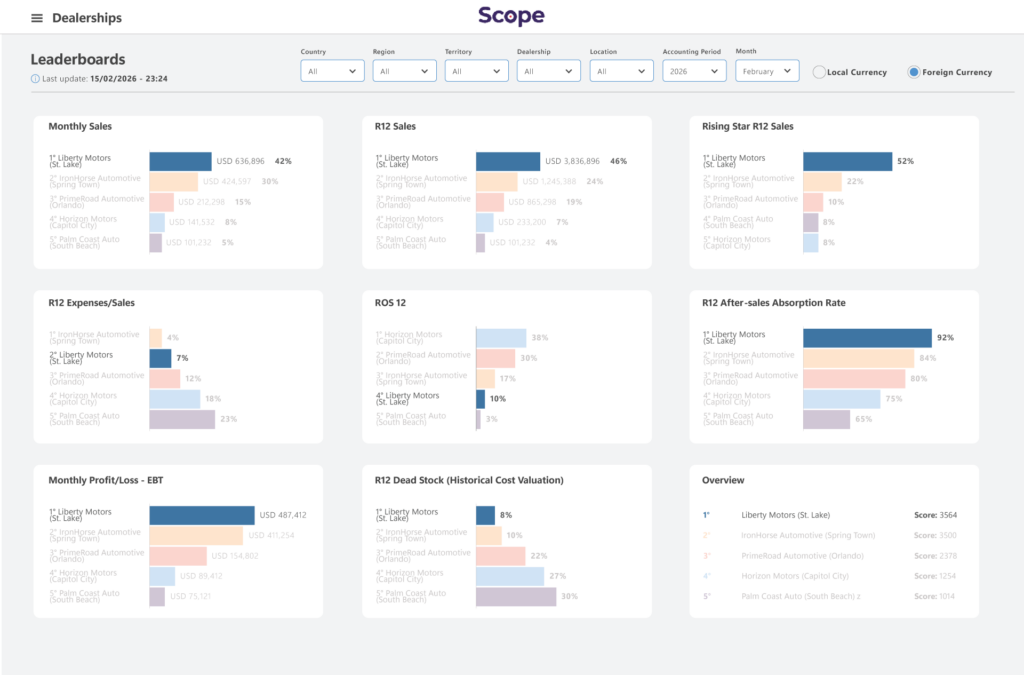This screenshot has height=675, width=1024.
Task: Select the Foreign Currency radio button
Action: (x=914, y=72)
